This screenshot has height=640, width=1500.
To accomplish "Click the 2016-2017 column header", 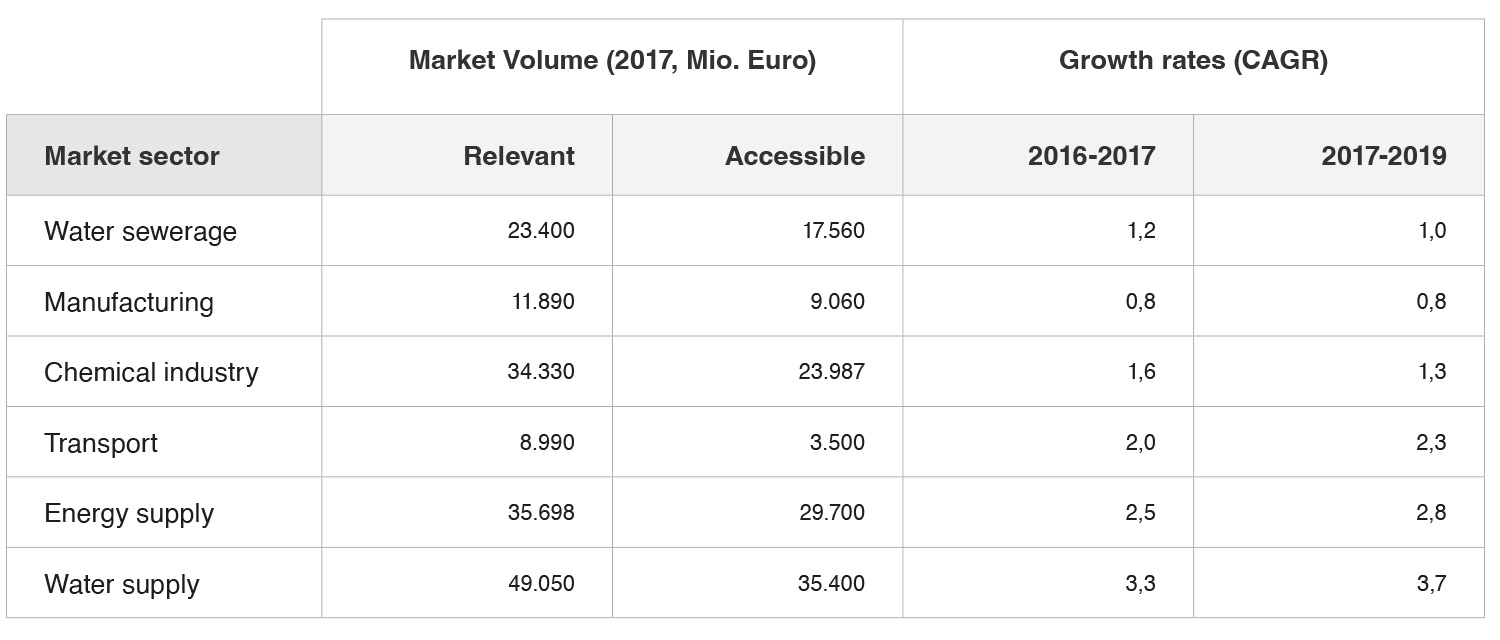I will [x=1091, y=156].
